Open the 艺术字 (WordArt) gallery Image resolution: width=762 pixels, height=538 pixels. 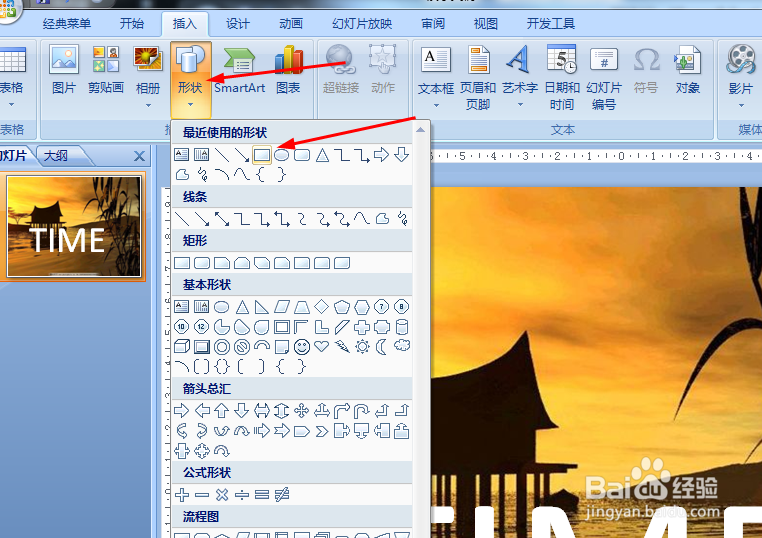(x=520, y=78)
